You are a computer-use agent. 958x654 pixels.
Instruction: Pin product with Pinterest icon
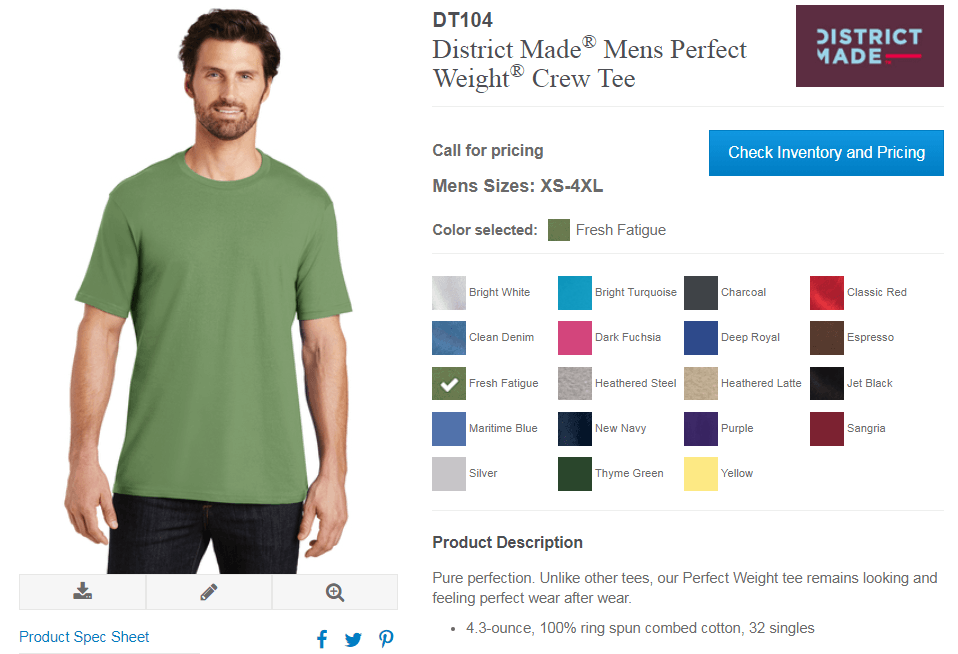click(x=386, y=639)
